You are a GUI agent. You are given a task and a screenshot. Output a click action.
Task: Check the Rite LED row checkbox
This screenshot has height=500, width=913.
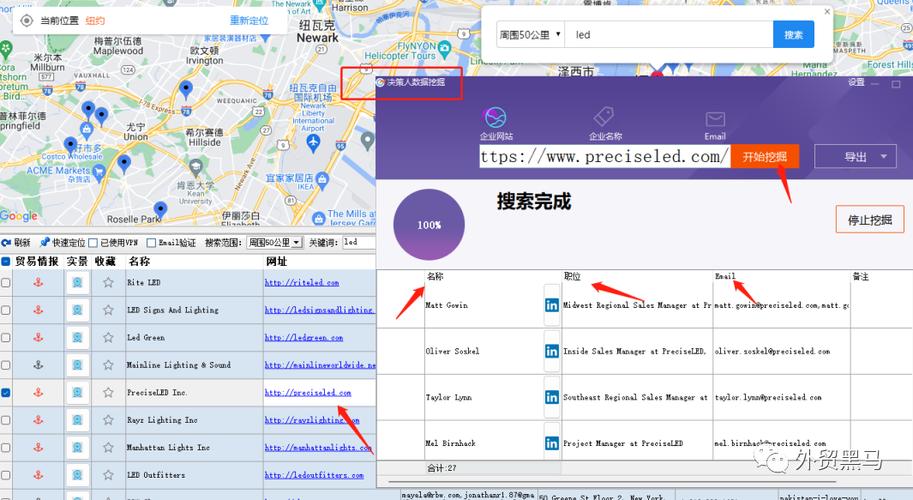click(6, 283)
